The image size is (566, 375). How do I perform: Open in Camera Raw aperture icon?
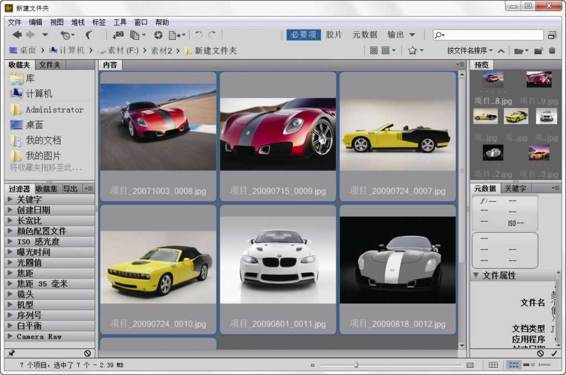(x=158, y=35)
